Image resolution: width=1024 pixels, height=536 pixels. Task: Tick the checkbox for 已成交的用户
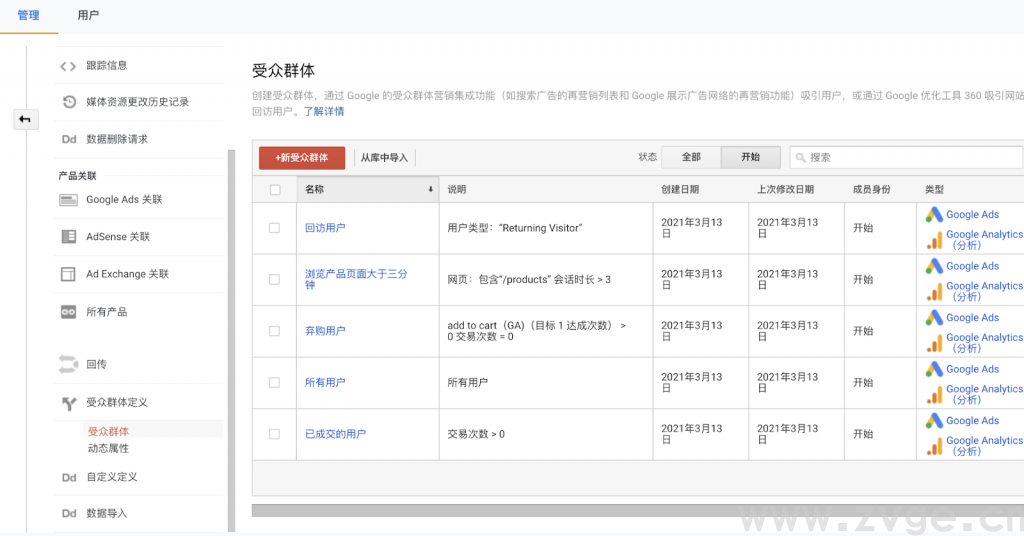(274, 434)
